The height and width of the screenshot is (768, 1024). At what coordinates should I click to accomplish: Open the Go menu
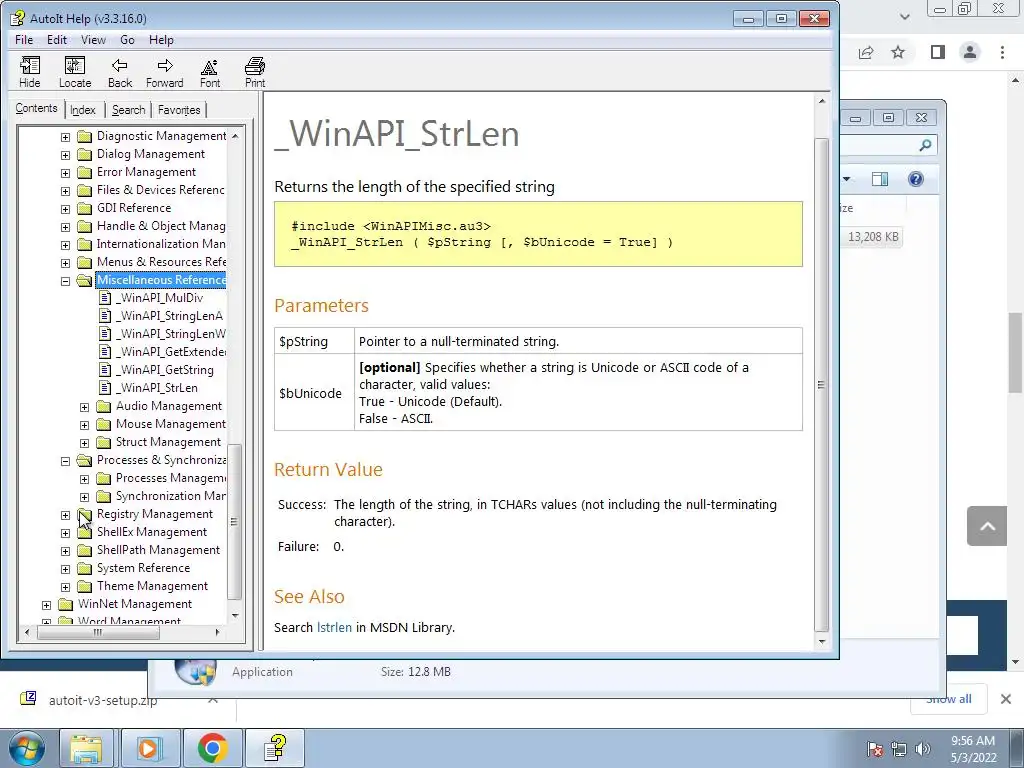coord(127,40)
